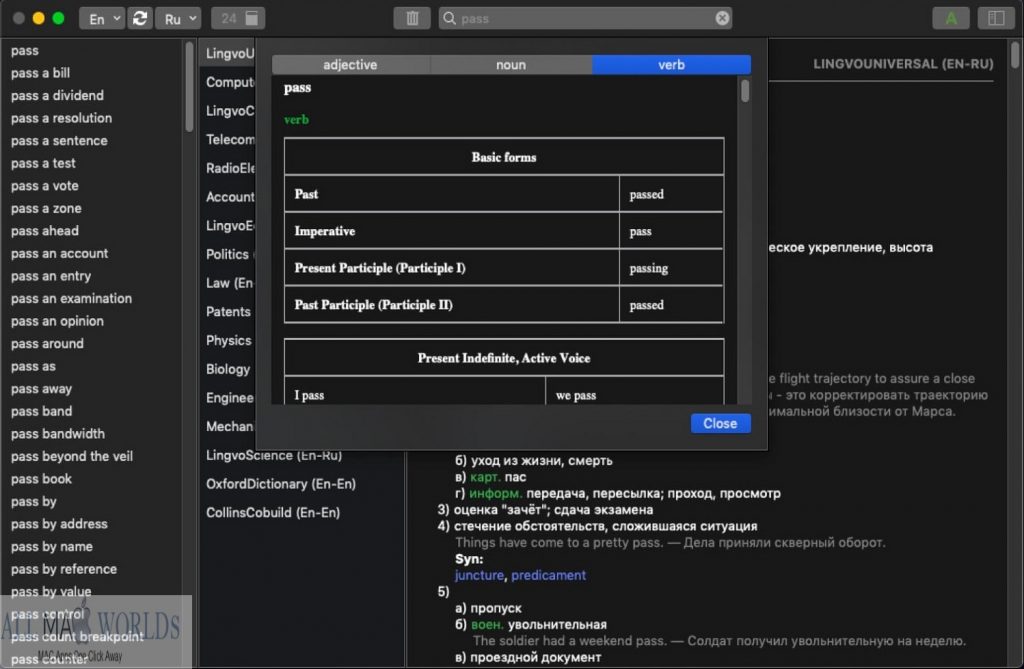Click the green A font button

[x=950, y=18]
